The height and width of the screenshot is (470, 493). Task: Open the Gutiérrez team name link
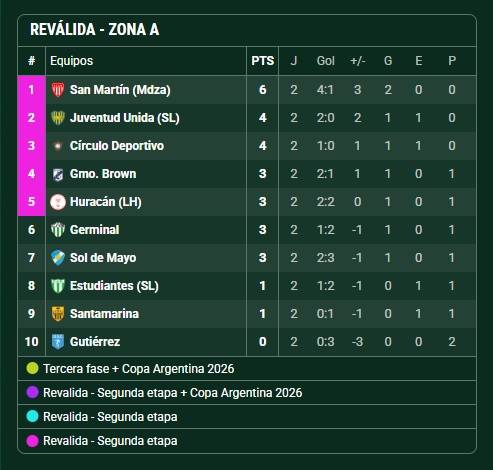95,342
